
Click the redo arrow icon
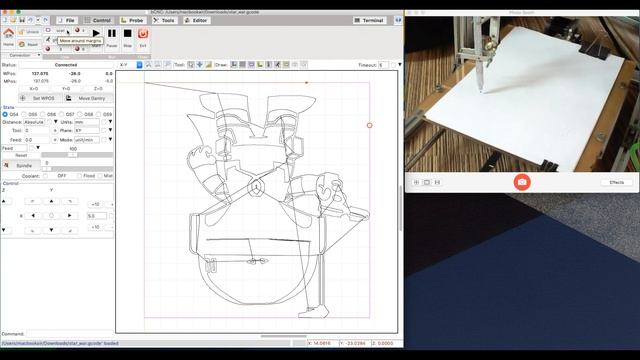(x=45, y=20)
